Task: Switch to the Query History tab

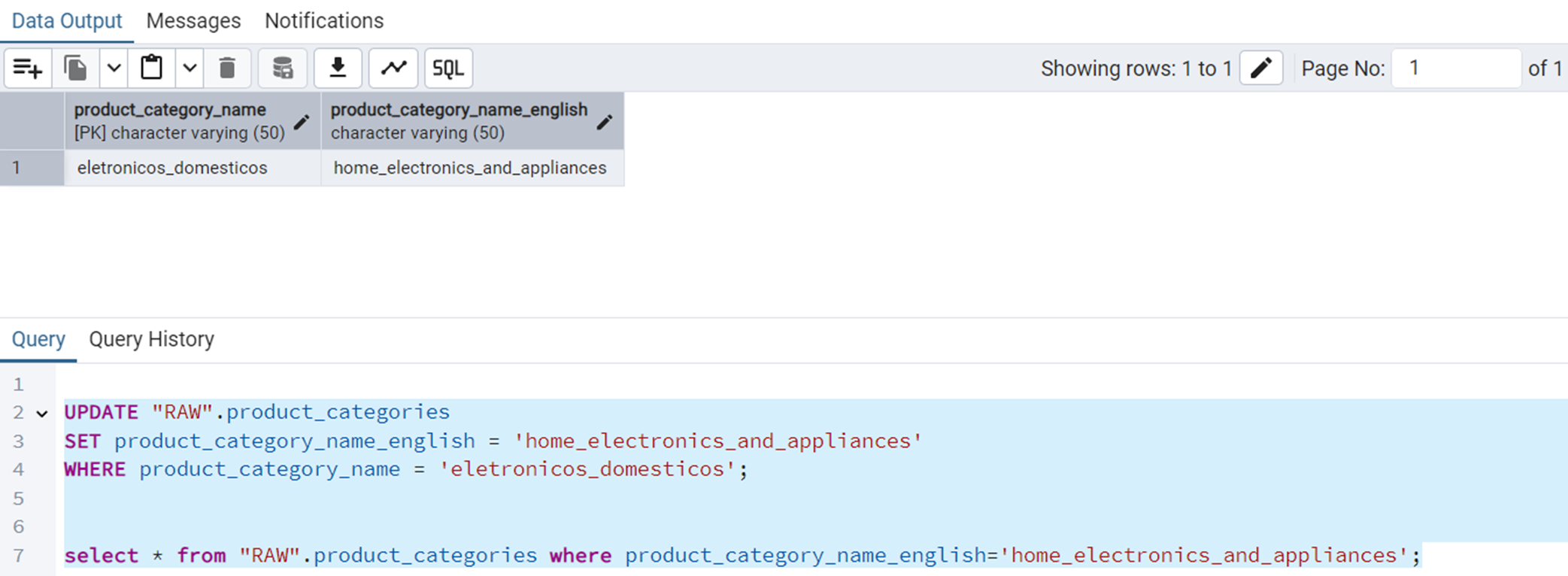Action: tap(151, 339)
